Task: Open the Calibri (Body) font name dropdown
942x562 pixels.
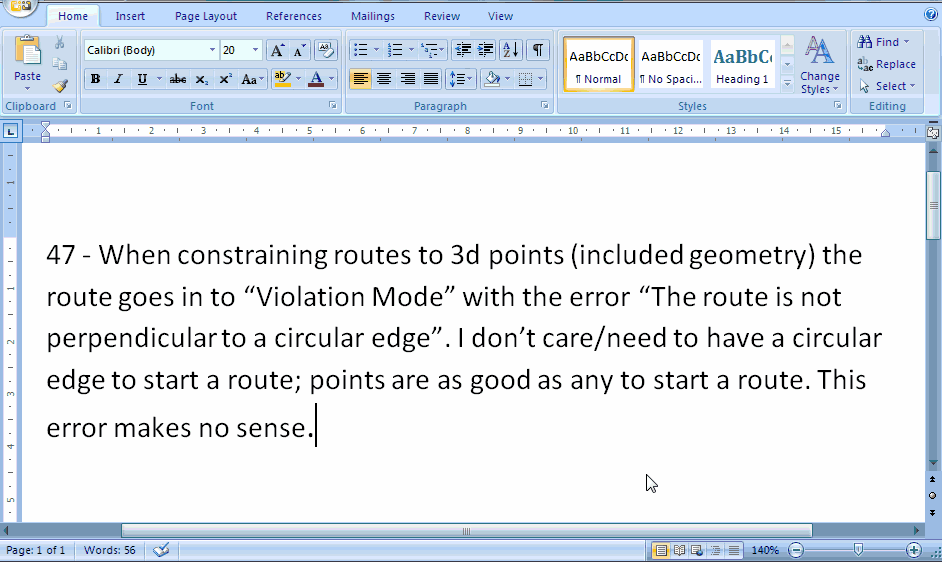Action: [x=212, y=50]
